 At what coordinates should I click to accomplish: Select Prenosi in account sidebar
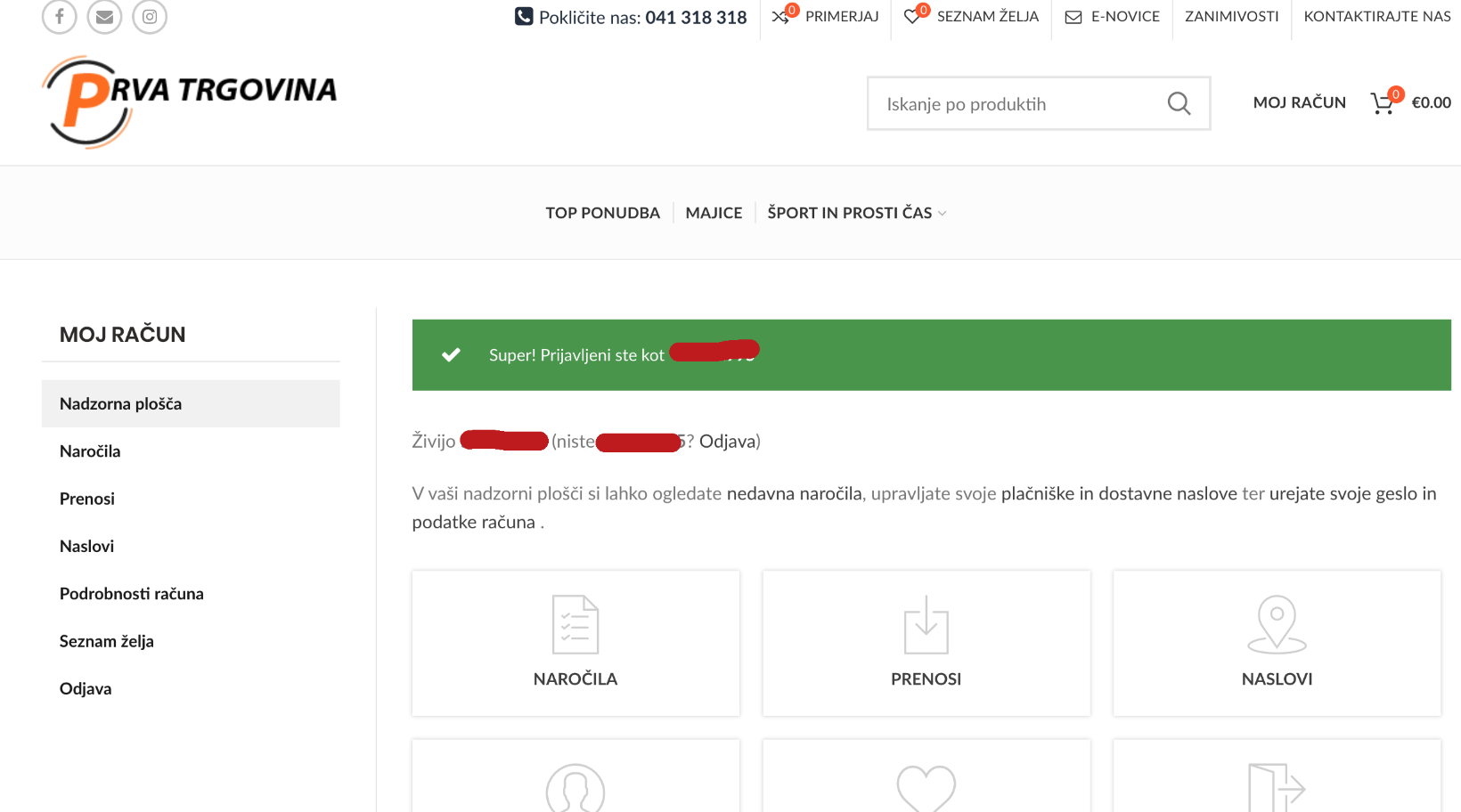(x=191, y=499)
